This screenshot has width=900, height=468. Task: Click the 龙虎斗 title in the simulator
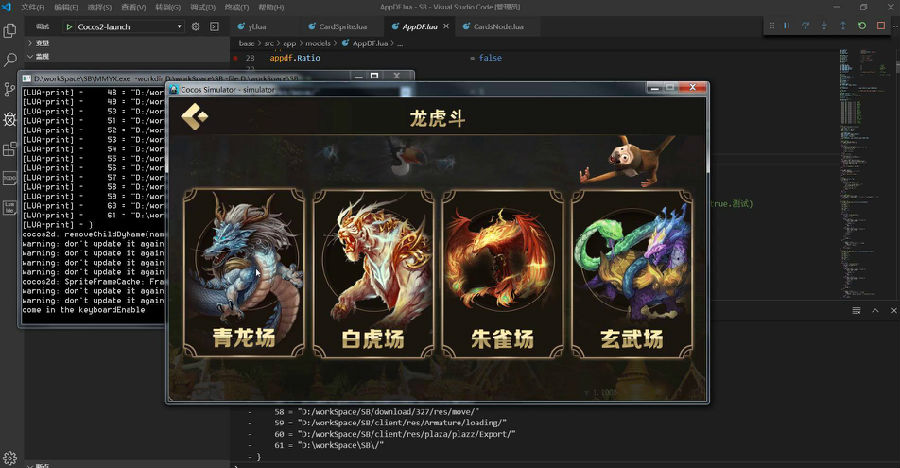pos(437,118)
